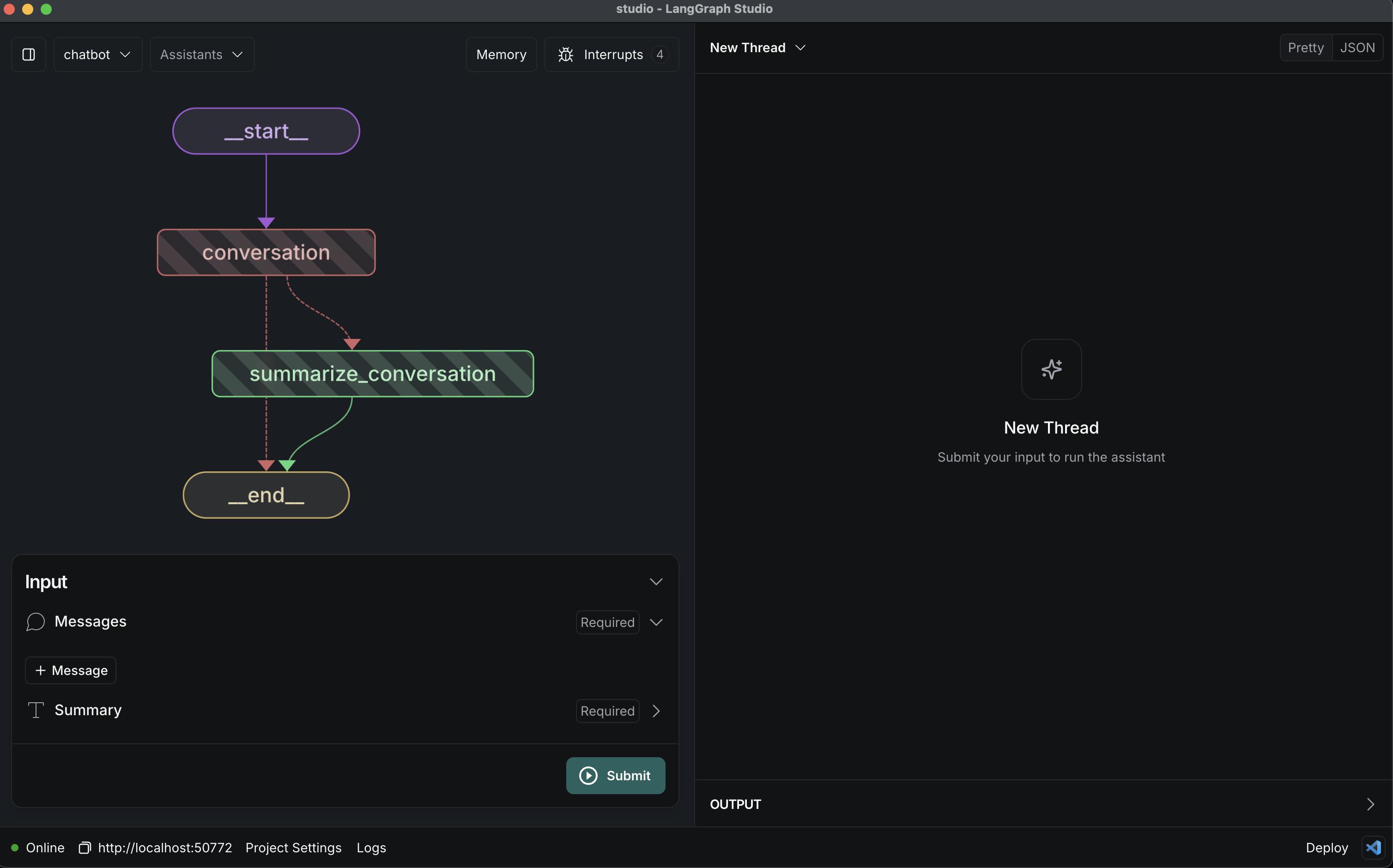This screenshot has height=868, width=1393.
Task: Click the VS Code icon in status bar
Action: point(1373,847)
